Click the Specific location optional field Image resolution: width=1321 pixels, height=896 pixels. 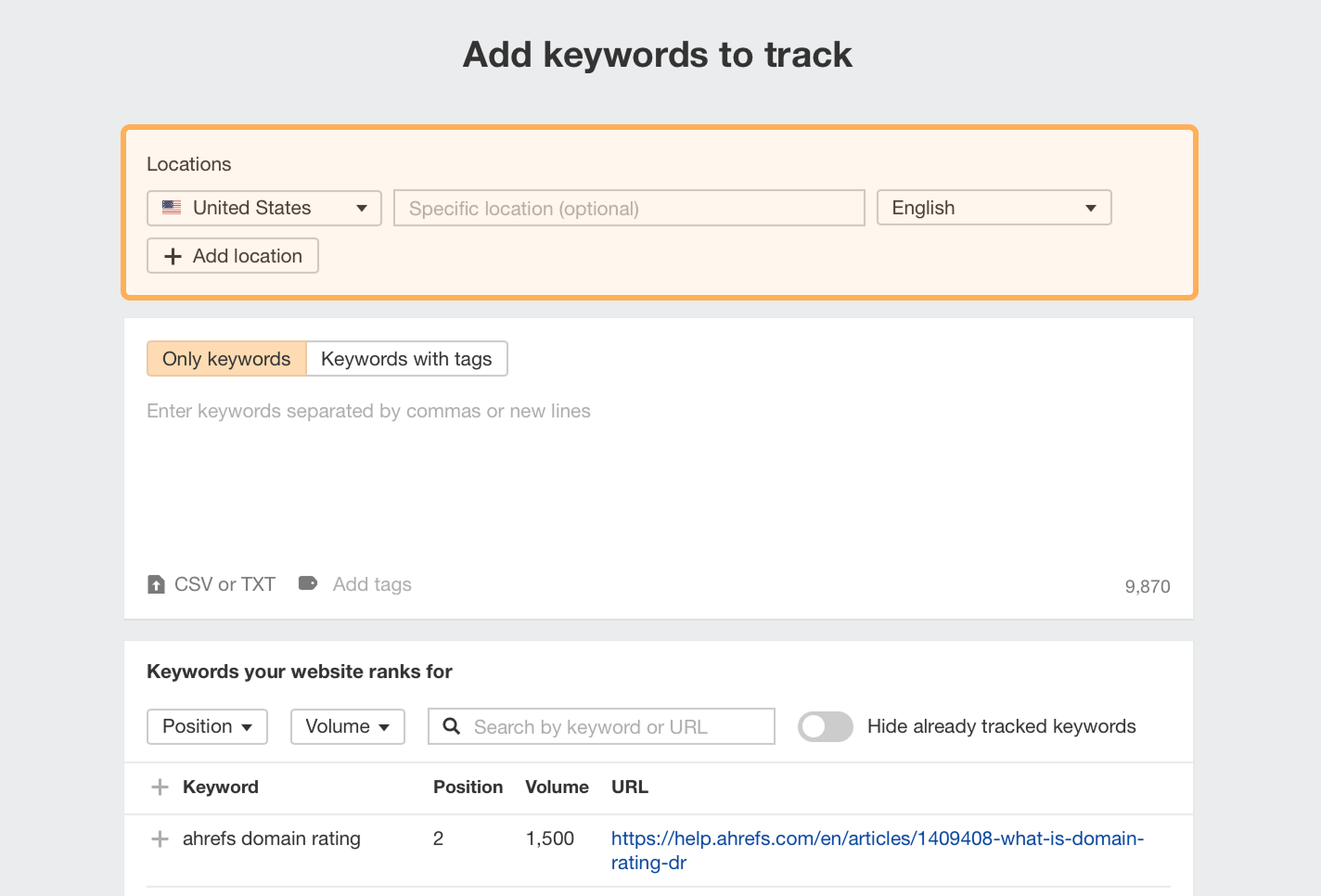[x=629, y=208]
